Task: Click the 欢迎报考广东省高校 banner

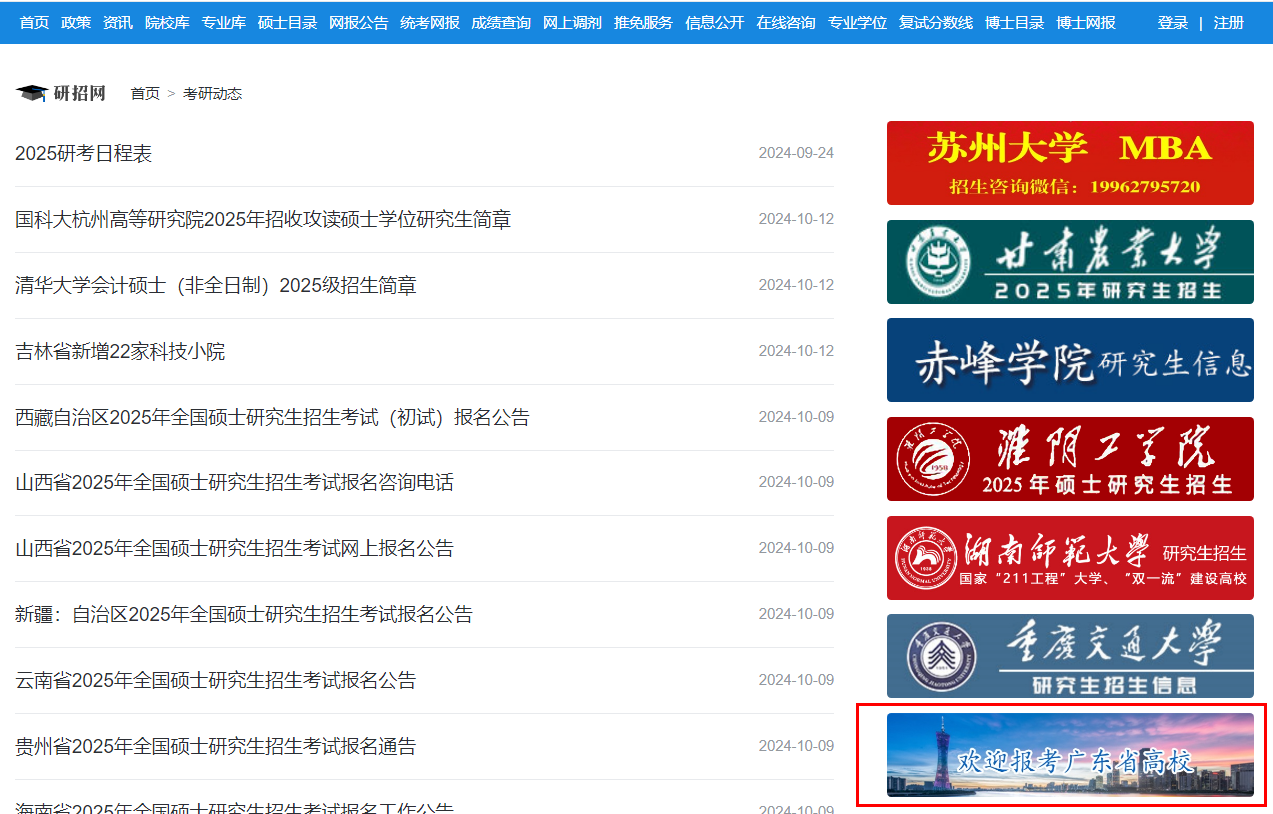Action: point(1070,755)
